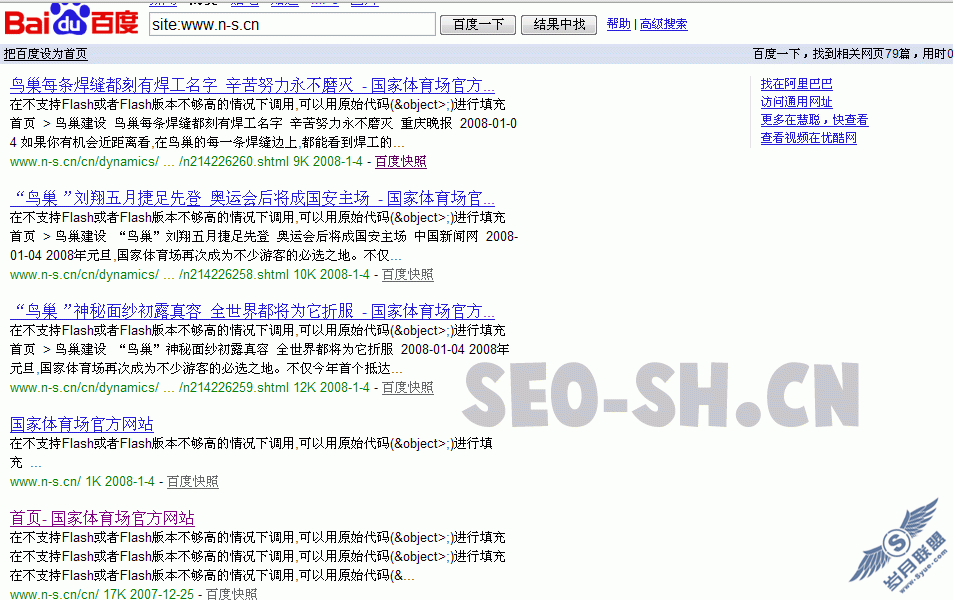
Task: Click the green URL ending n214226258.shtml 10K
Action: [x=190, y=275]
